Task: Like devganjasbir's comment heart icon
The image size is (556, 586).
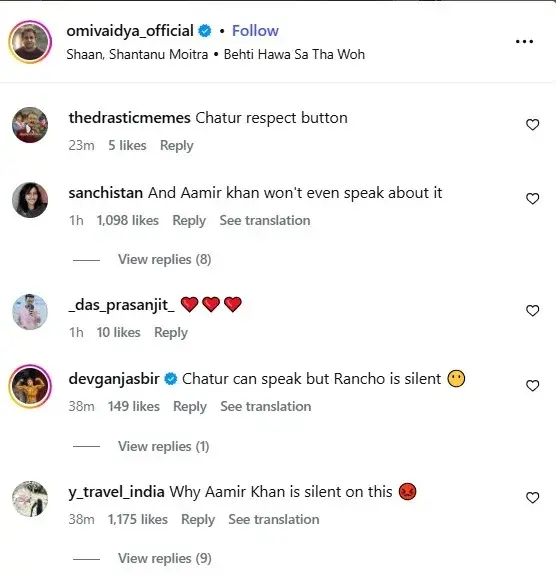Action: click(532, 385)
